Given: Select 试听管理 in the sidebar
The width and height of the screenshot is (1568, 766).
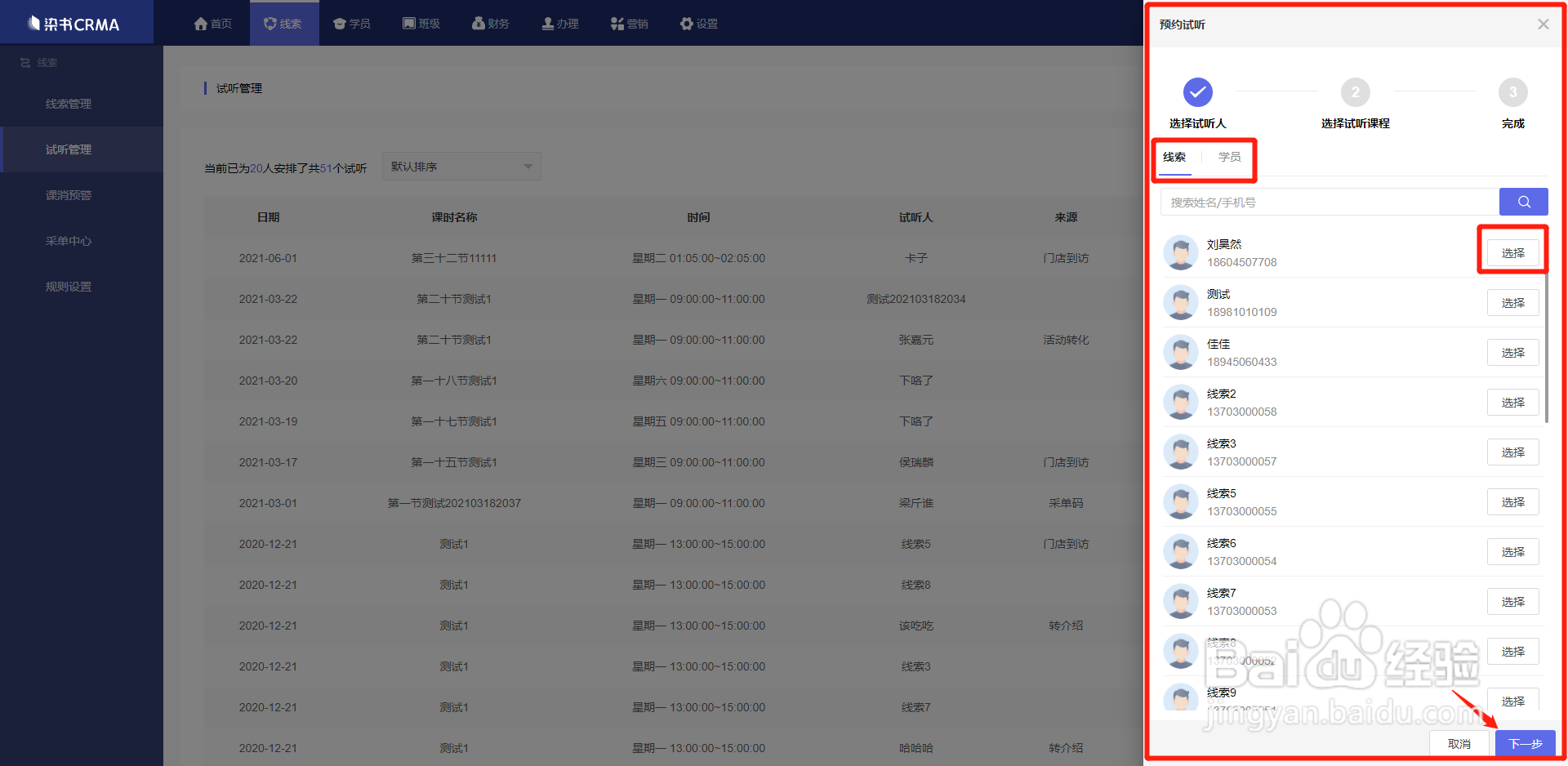Looking at the screenshot, I should [x=69, y=149].
